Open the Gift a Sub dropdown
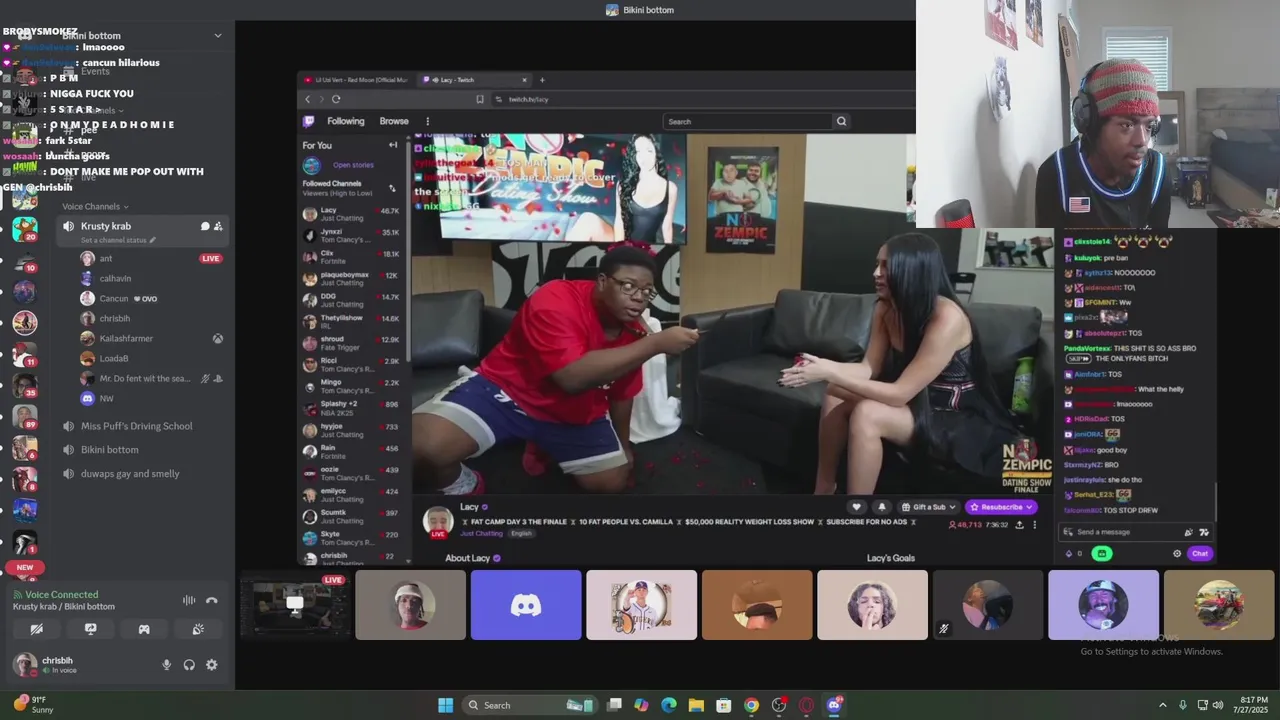The width and height of the screenshot is (1280, 720). pyautogui.click(x=929, y=507)
